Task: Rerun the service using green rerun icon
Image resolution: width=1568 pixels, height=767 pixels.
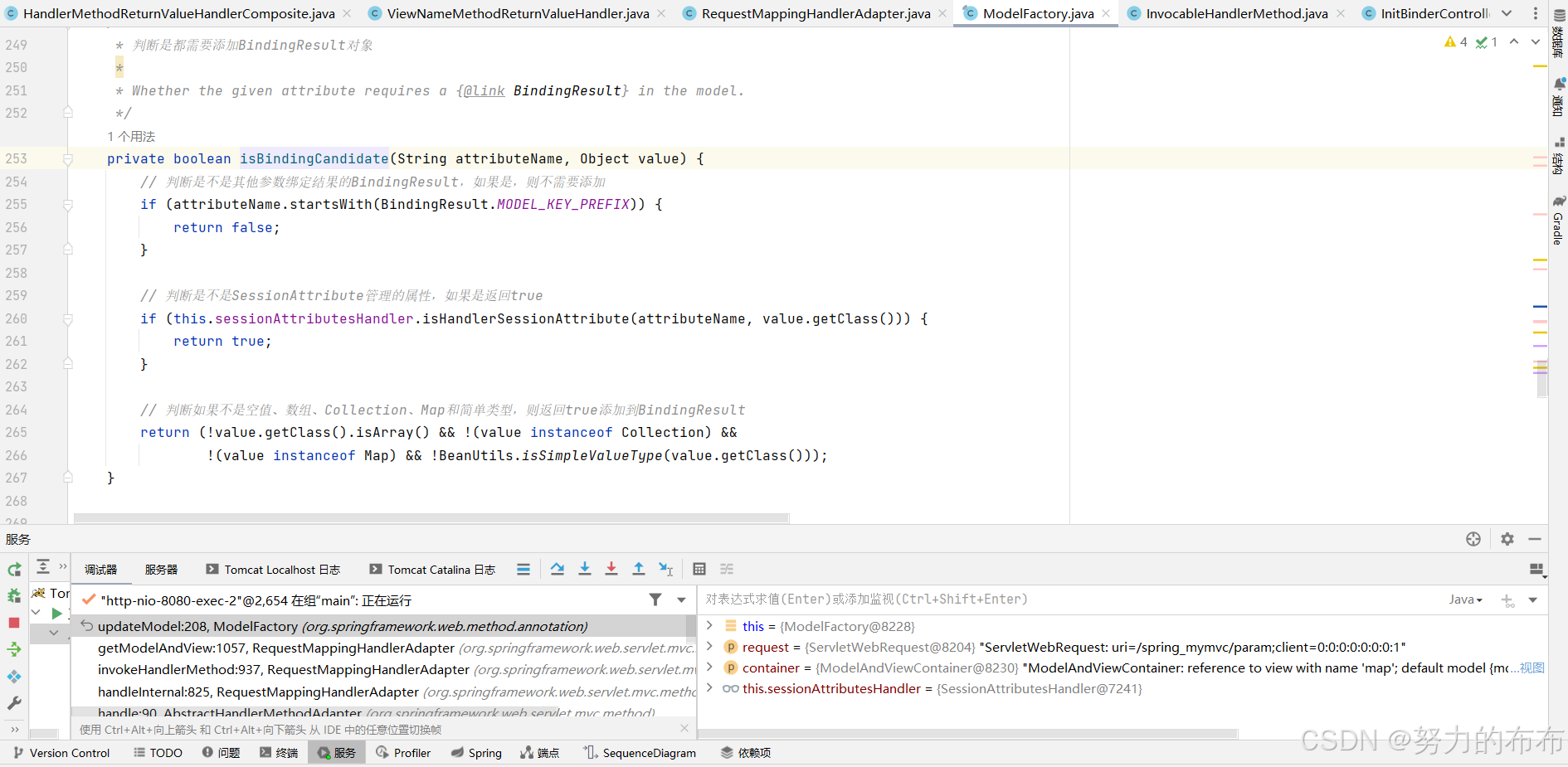Action: [x=14, y=570]
